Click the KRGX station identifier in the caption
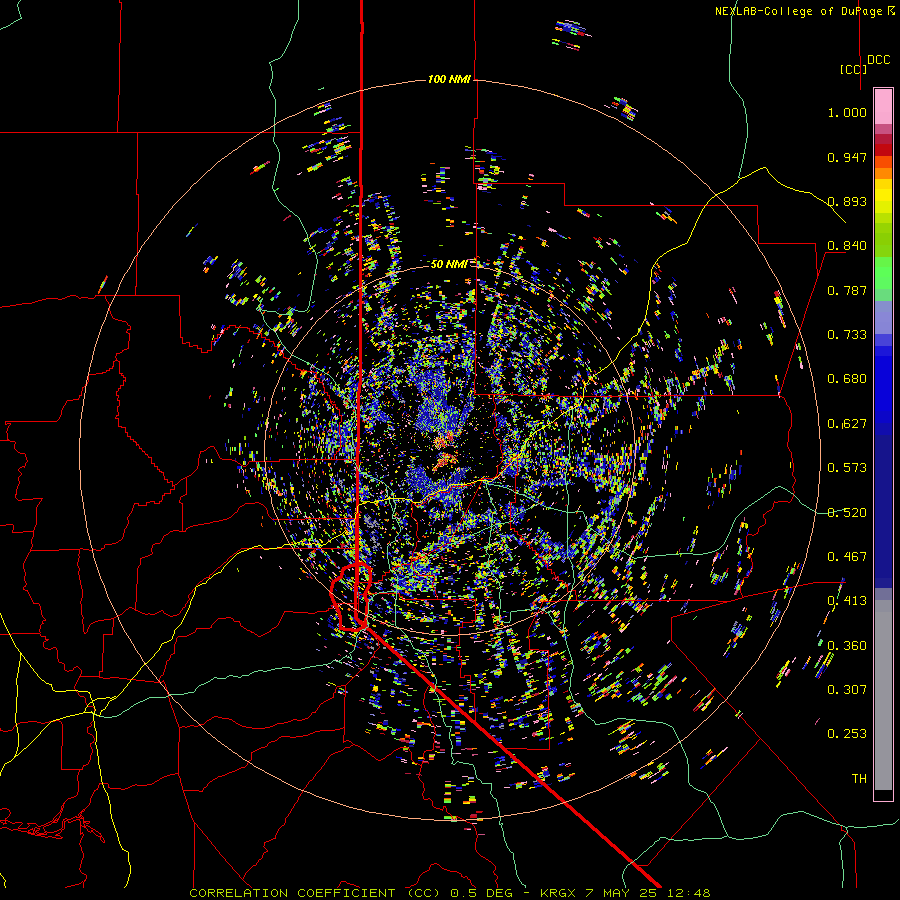The width and height of the screenshot is (900, 900). tap(557, 893)
